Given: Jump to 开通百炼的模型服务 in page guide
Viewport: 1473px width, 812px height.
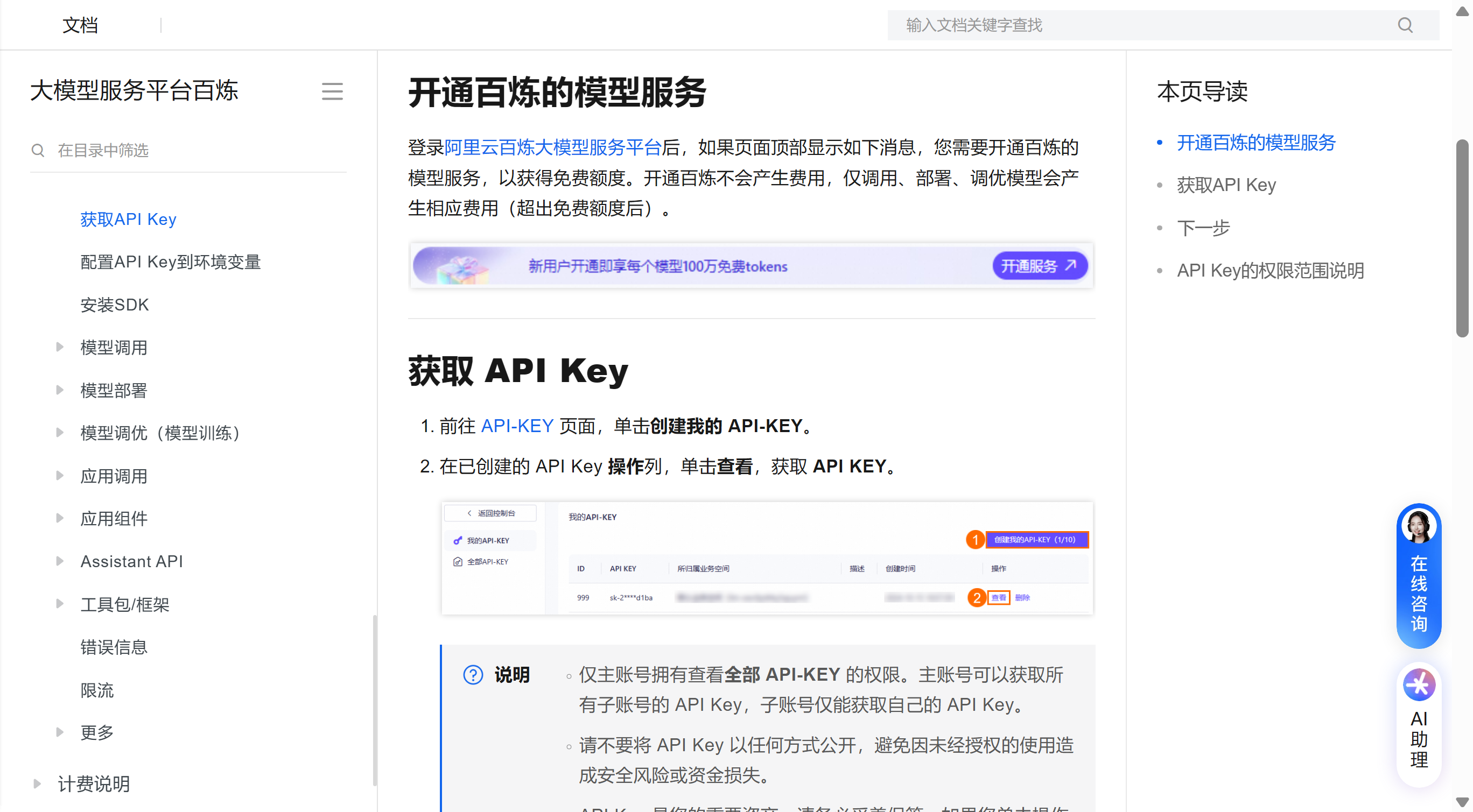Looking at the screenshot, I should pyautogui.click(x=1255, y=143).
